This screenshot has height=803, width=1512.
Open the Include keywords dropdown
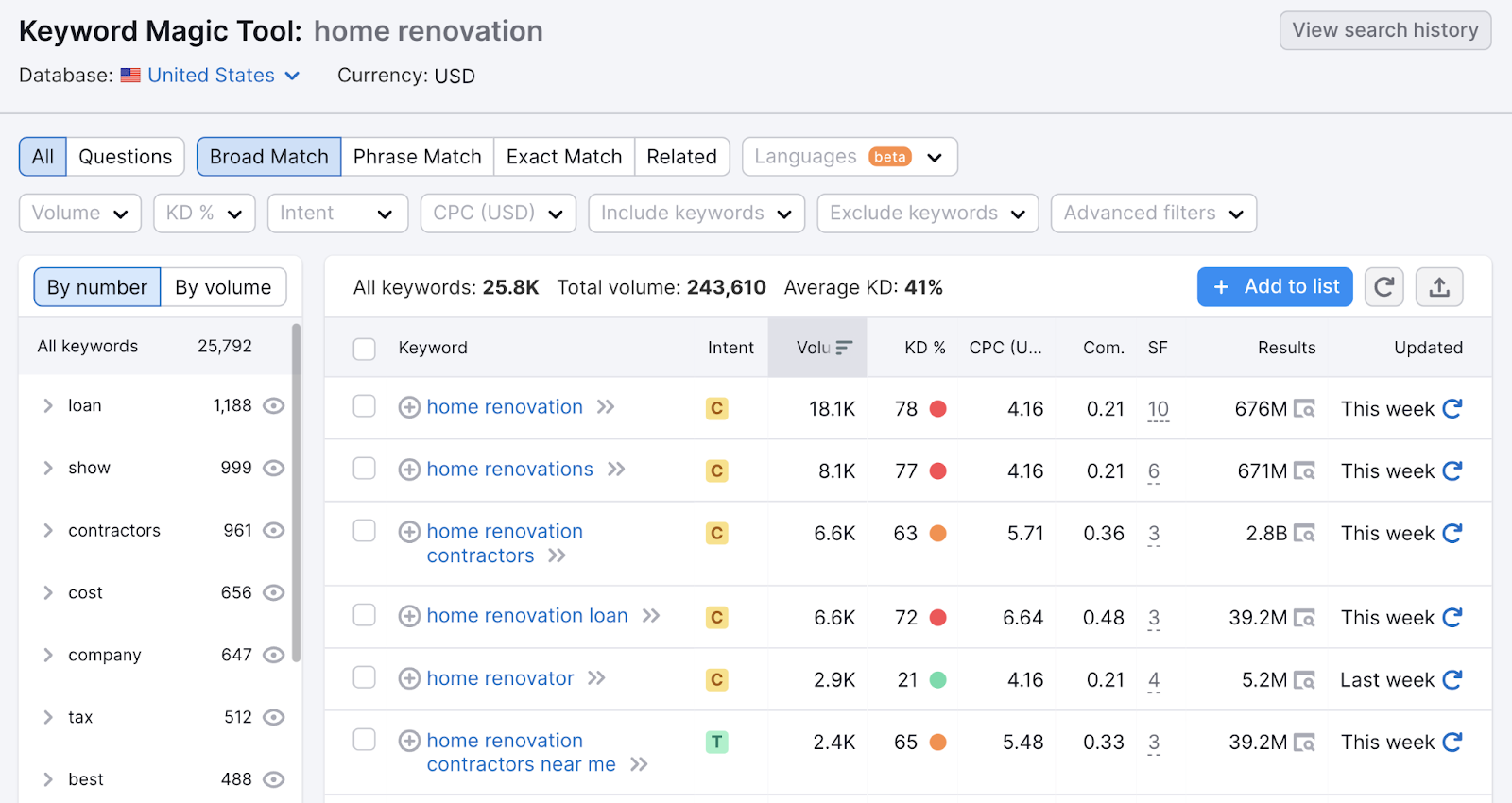coord(696,214)
